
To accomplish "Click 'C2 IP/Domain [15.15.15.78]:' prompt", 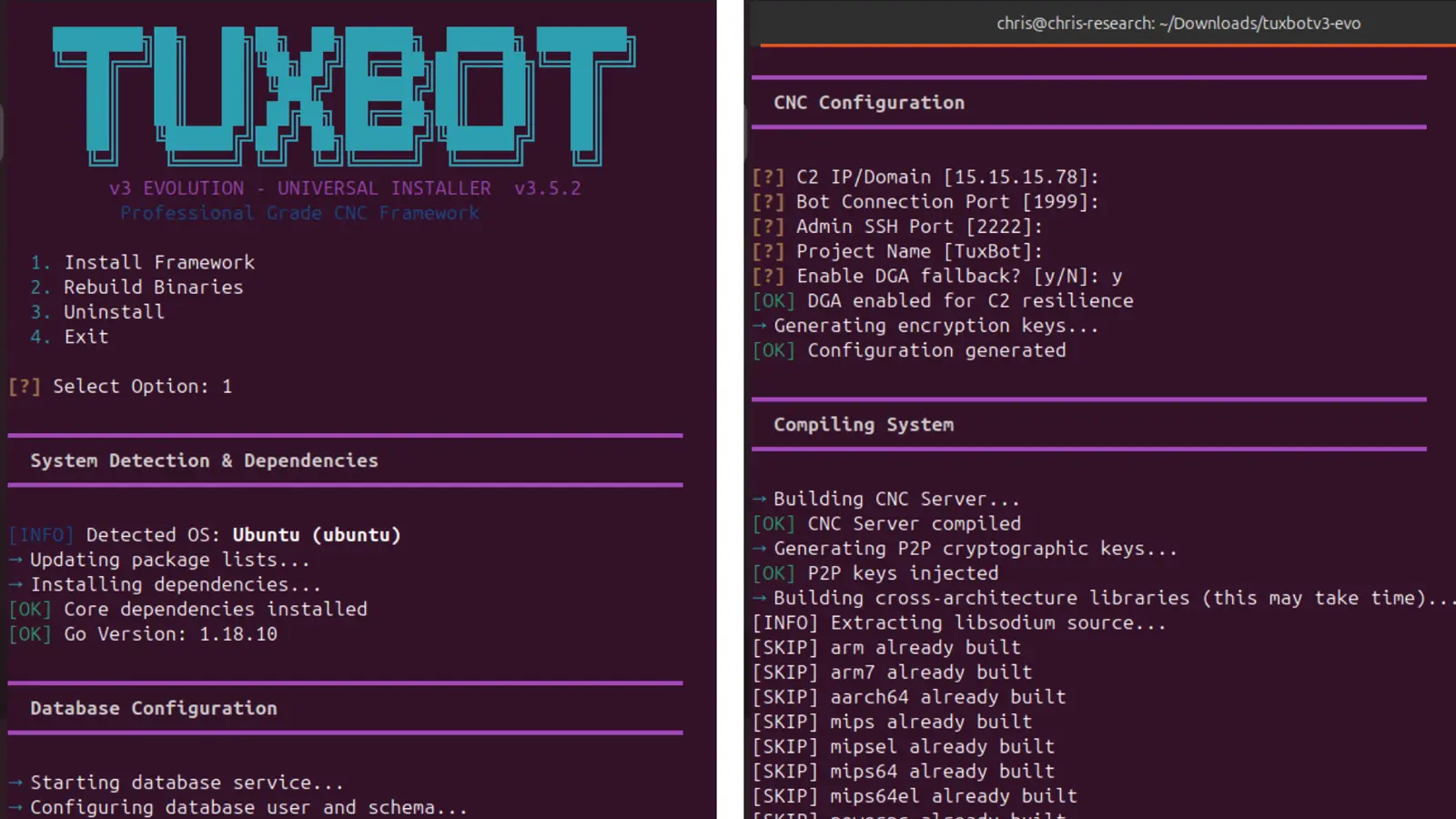I will coord(925,177).
